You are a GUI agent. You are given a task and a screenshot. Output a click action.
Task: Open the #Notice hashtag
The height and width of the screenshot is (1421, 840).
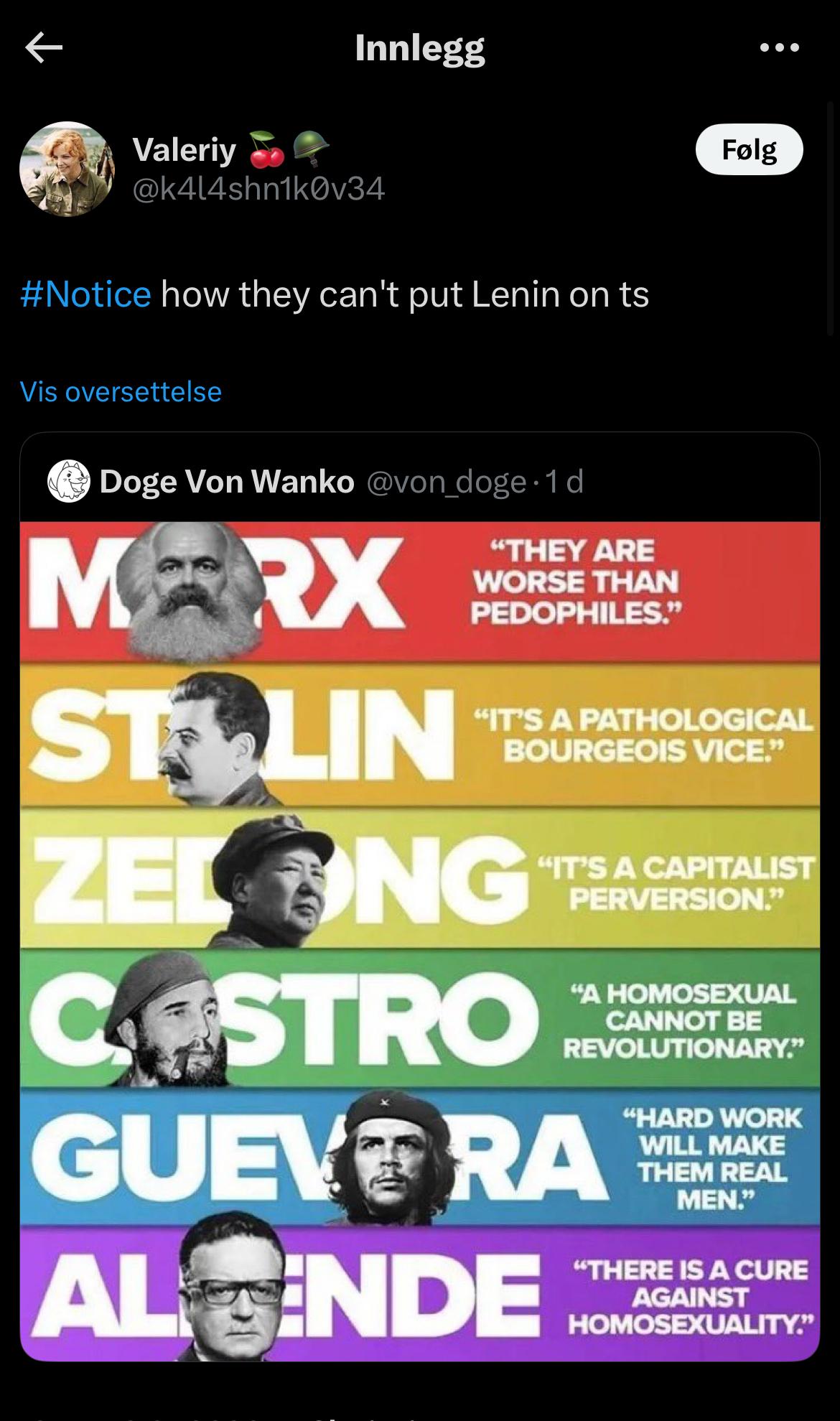point(86,294)
